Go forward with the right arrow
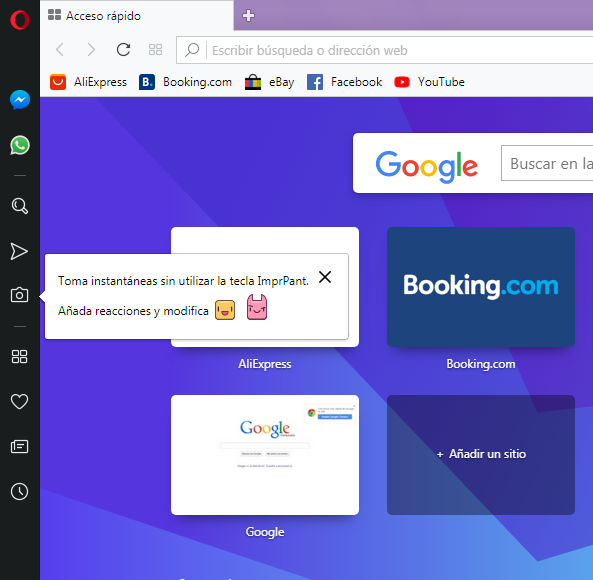 pos(91,50)
